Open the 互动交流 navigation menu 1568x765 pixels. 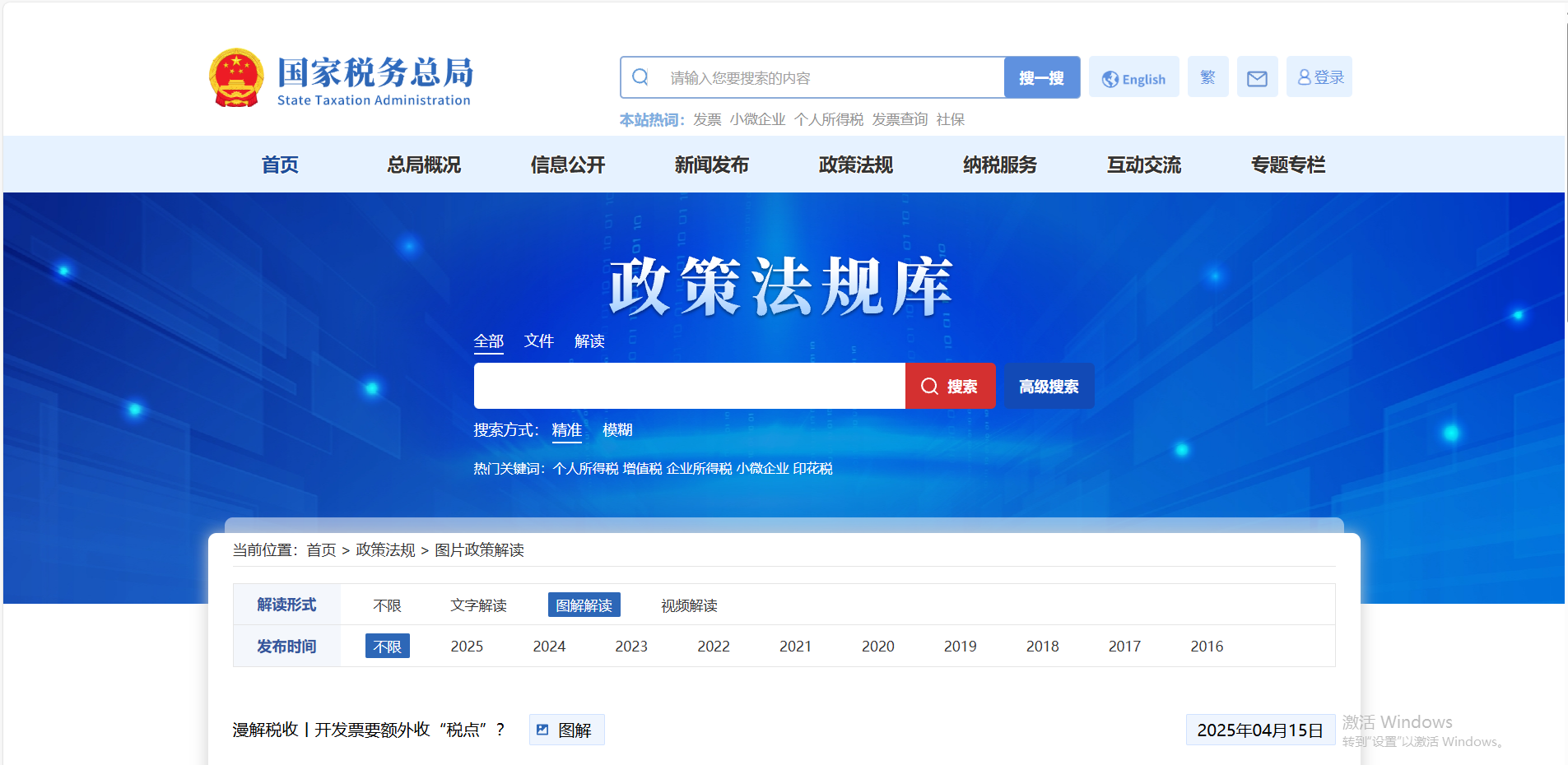click(1144, 165)
